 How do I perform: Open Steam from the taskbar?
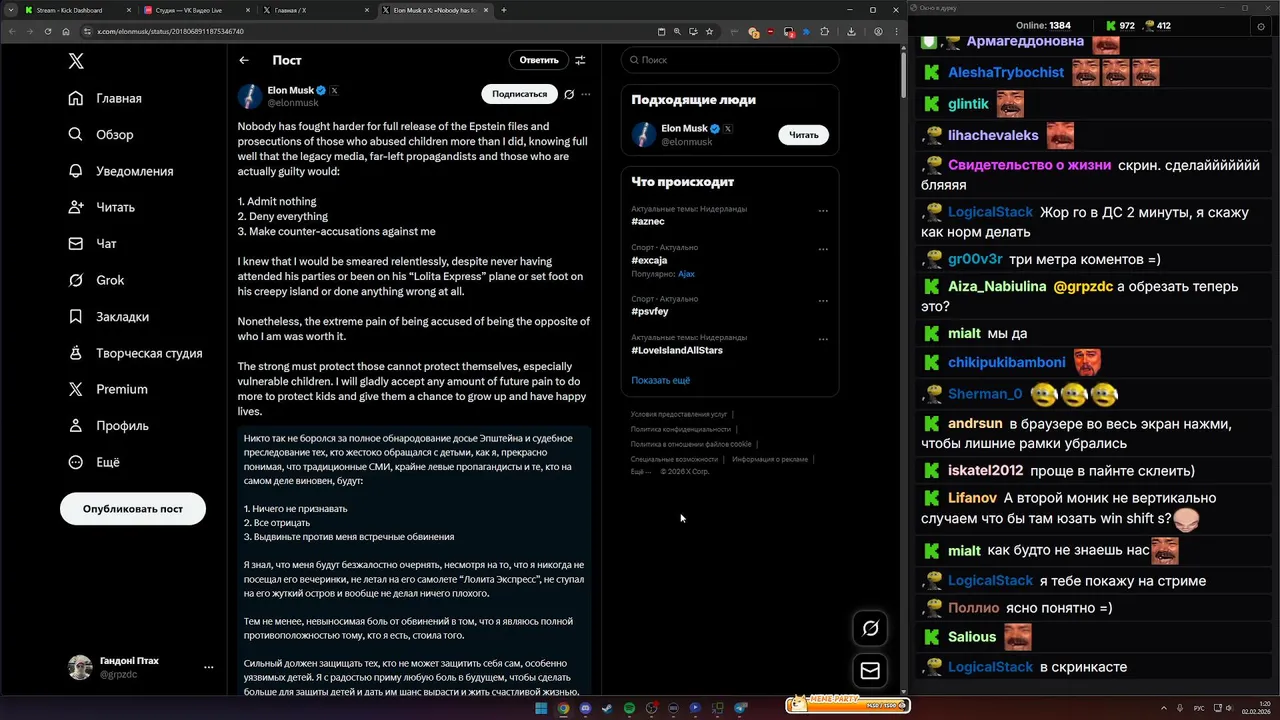click(x=607, y=708)
